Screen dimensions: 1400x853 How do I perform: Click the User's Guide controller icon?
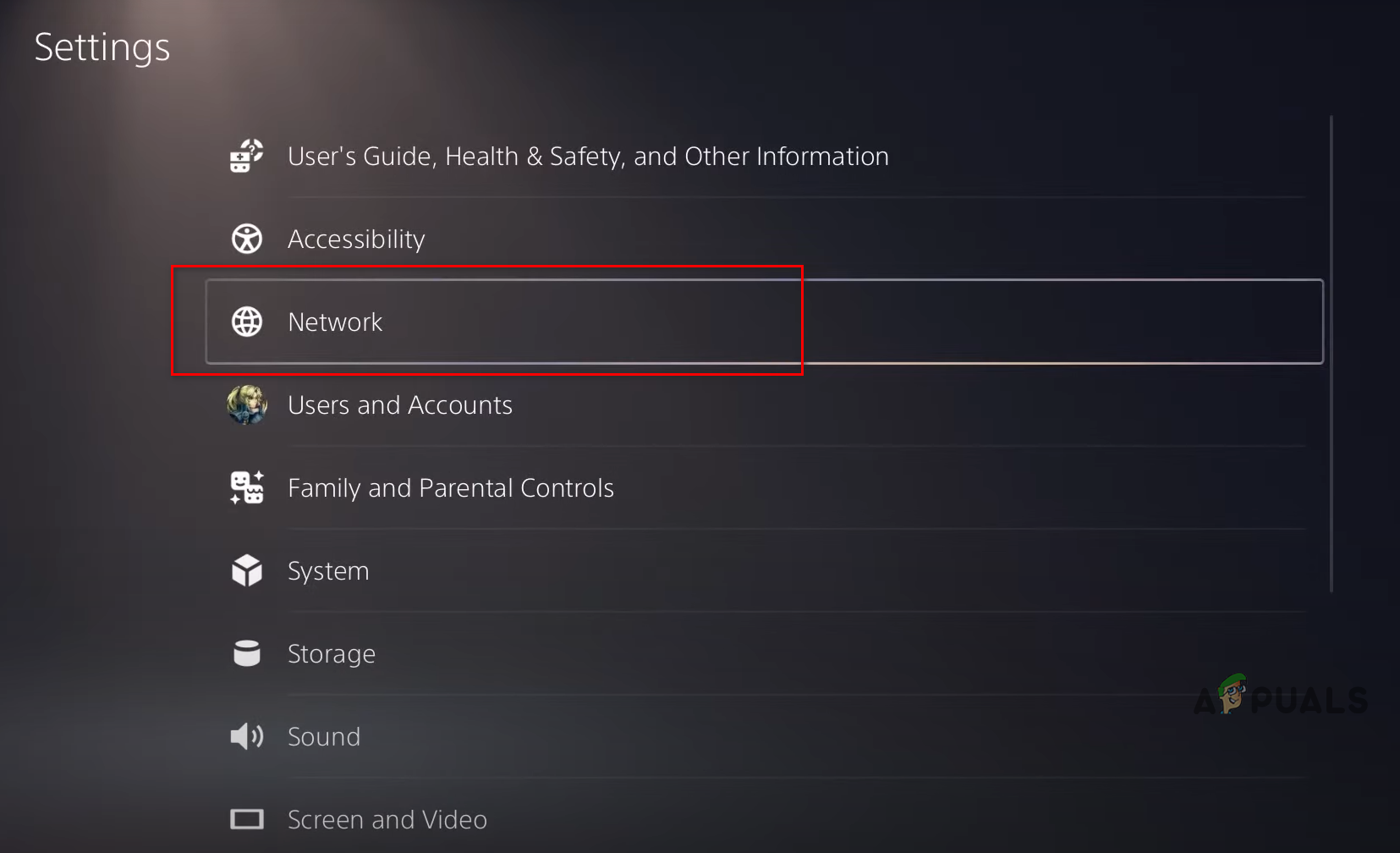[246, 157]
